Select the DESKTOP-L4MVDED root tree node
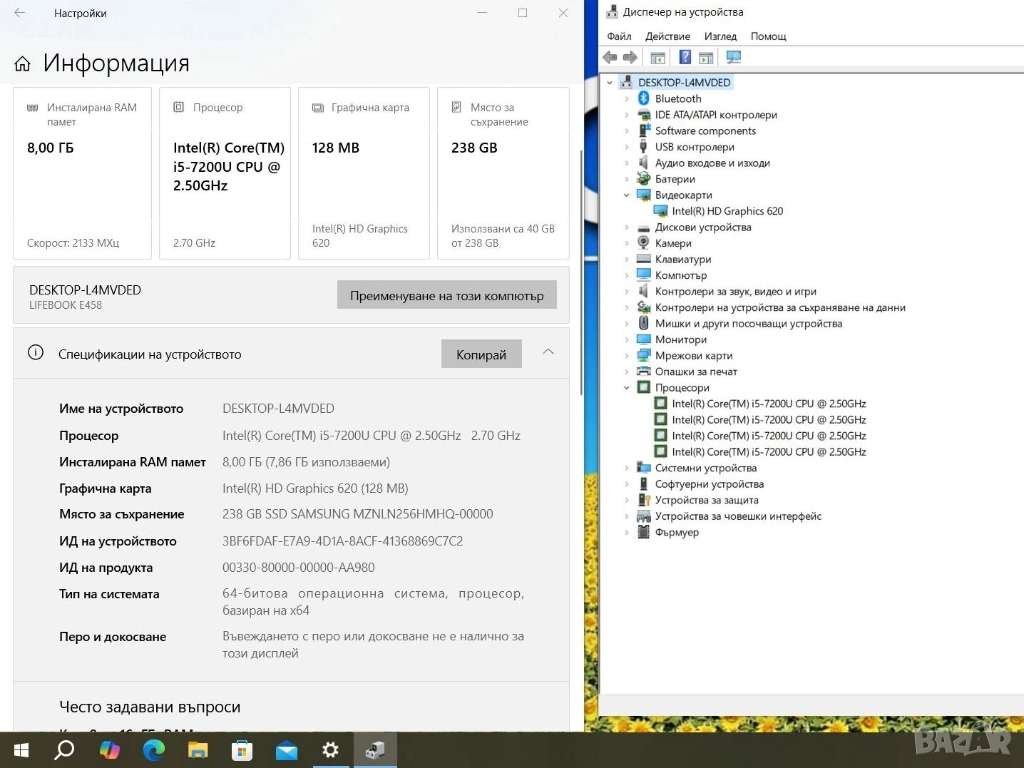The width and height of the screenshot is (1024, 768). coord(684,82)
